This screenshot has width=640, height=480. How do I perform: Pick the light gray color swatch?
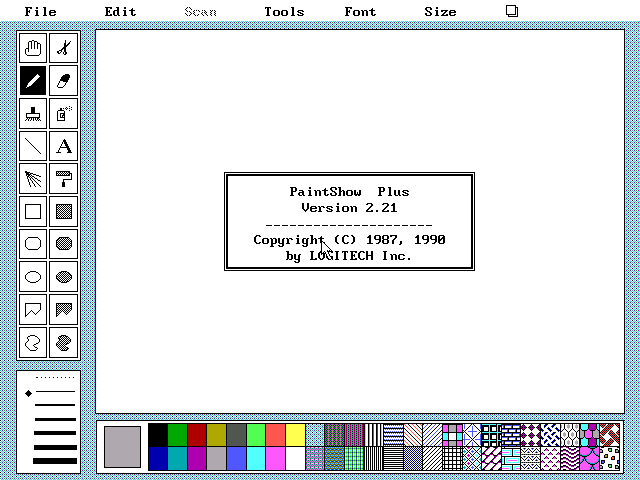pos(216,458)
